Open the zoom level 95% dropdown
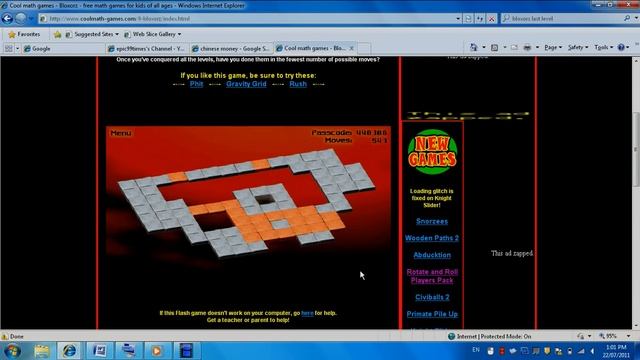Image resolution: width=640 pixels, height=360 pixels. pyautogui.click(x=629, y=336)
